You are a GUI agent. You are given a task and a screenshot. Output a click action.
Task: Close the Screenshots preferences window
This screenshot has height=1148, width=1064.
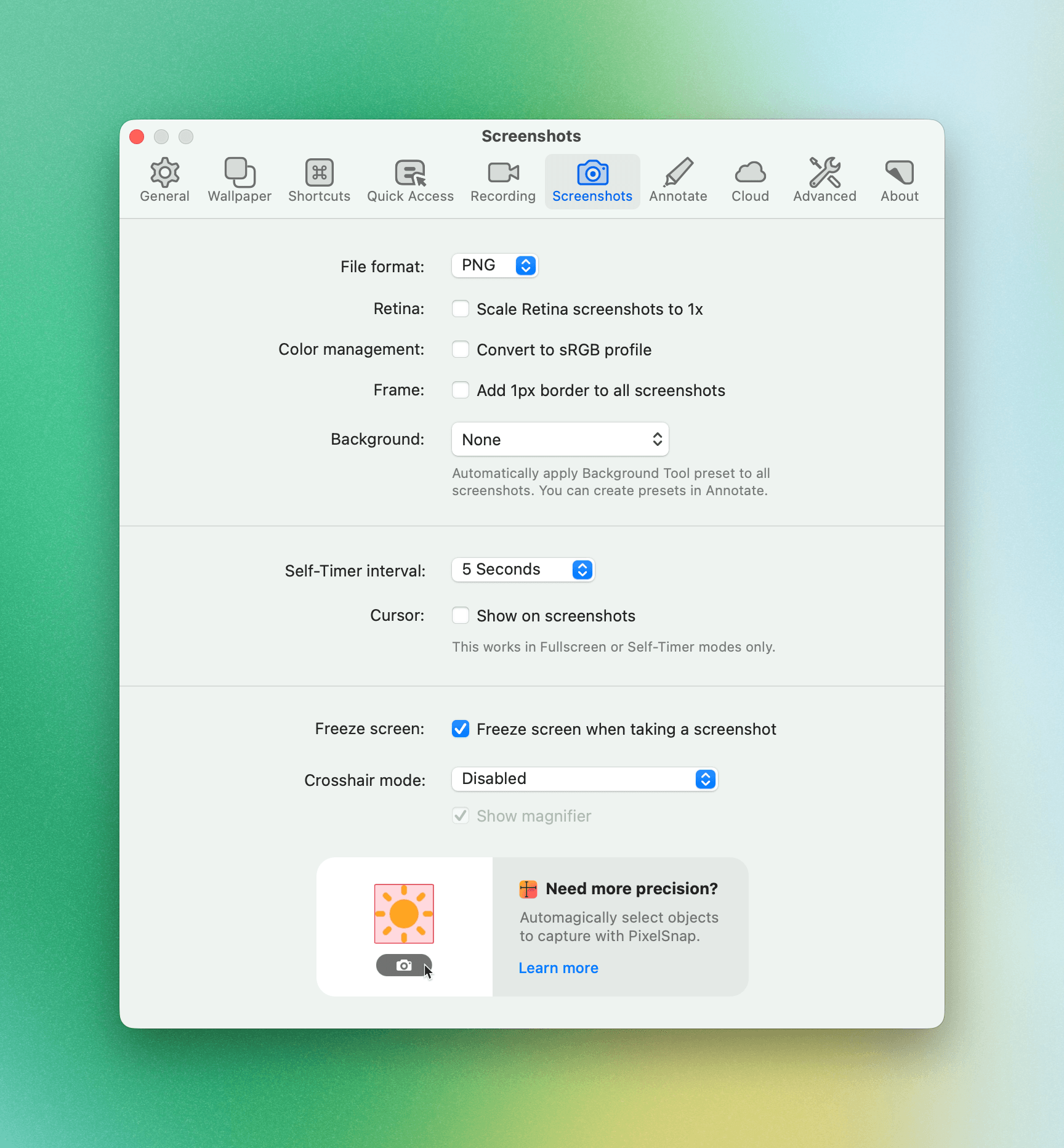(137, 136)
